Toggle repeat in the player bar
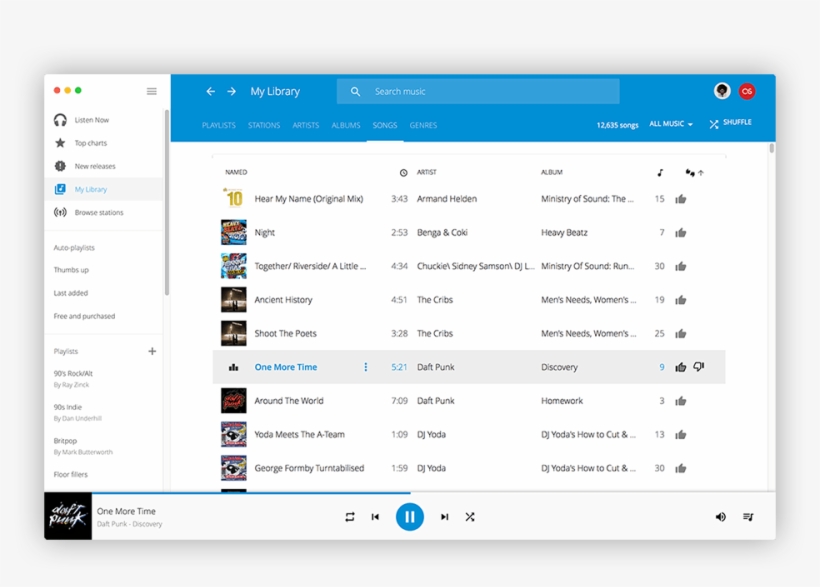 [350, 517]
